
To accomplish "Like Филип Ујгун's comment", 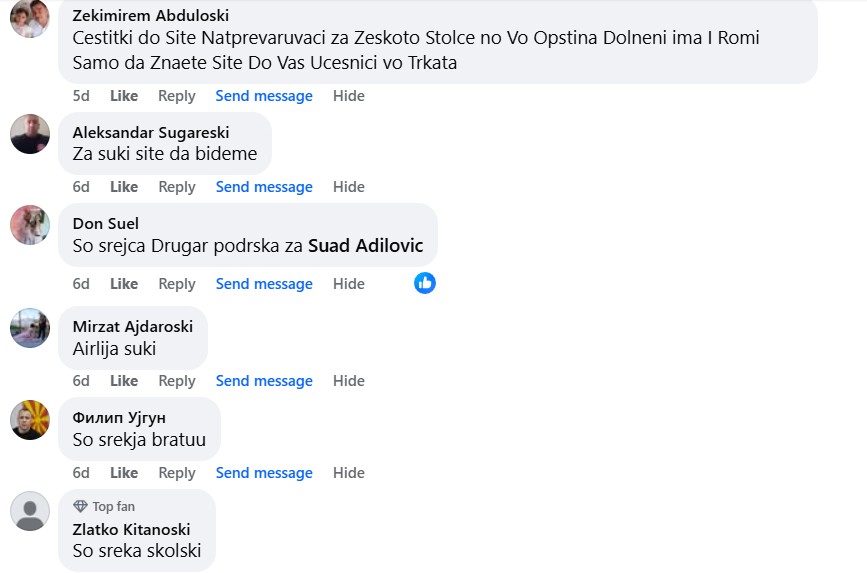I will (x=124, y=473).
